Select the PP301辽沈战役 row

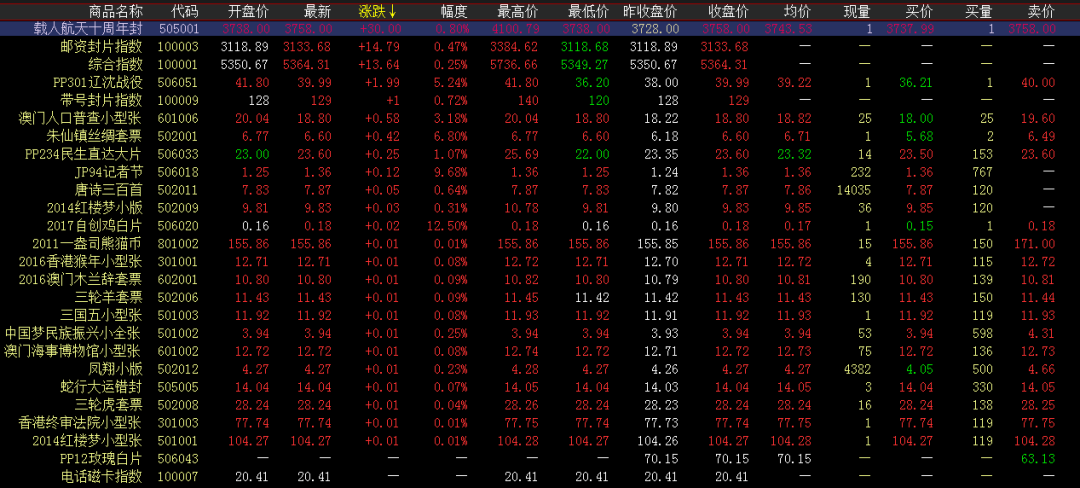click(x=540, y=83)
